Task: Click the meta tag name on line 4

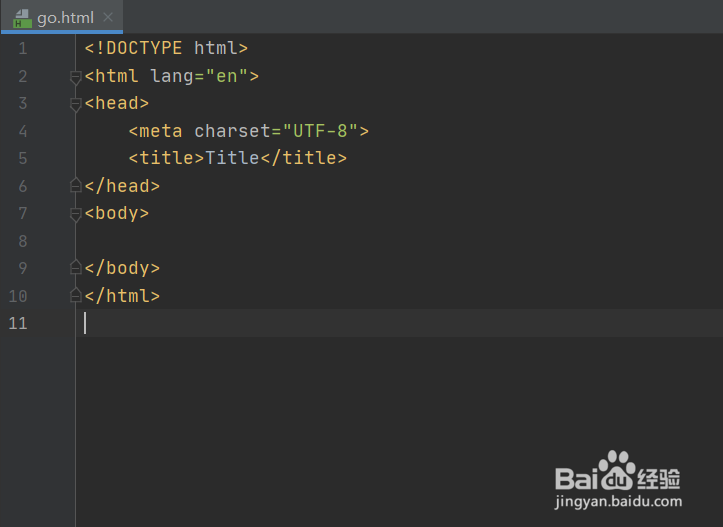Action: click(x=161, y=131)
